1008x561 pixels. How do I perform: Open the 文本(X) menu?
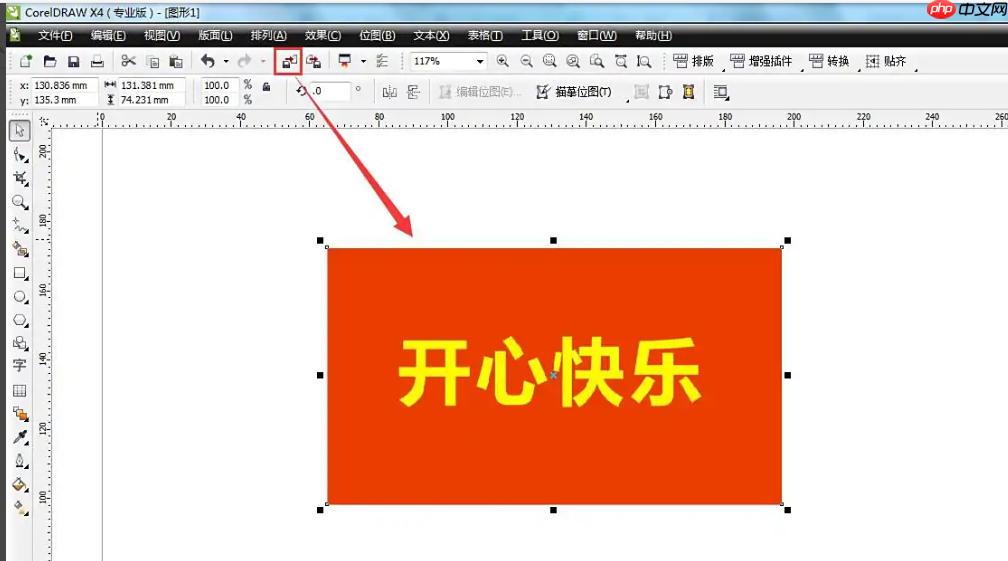[431, 35]
